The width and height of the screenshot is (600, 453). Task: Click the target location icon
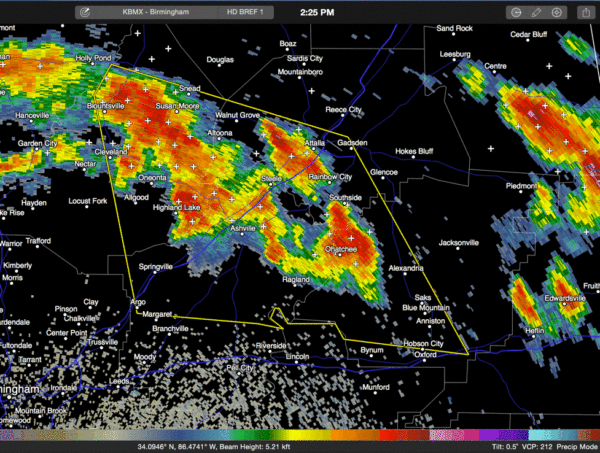click(x=557, y=13)
